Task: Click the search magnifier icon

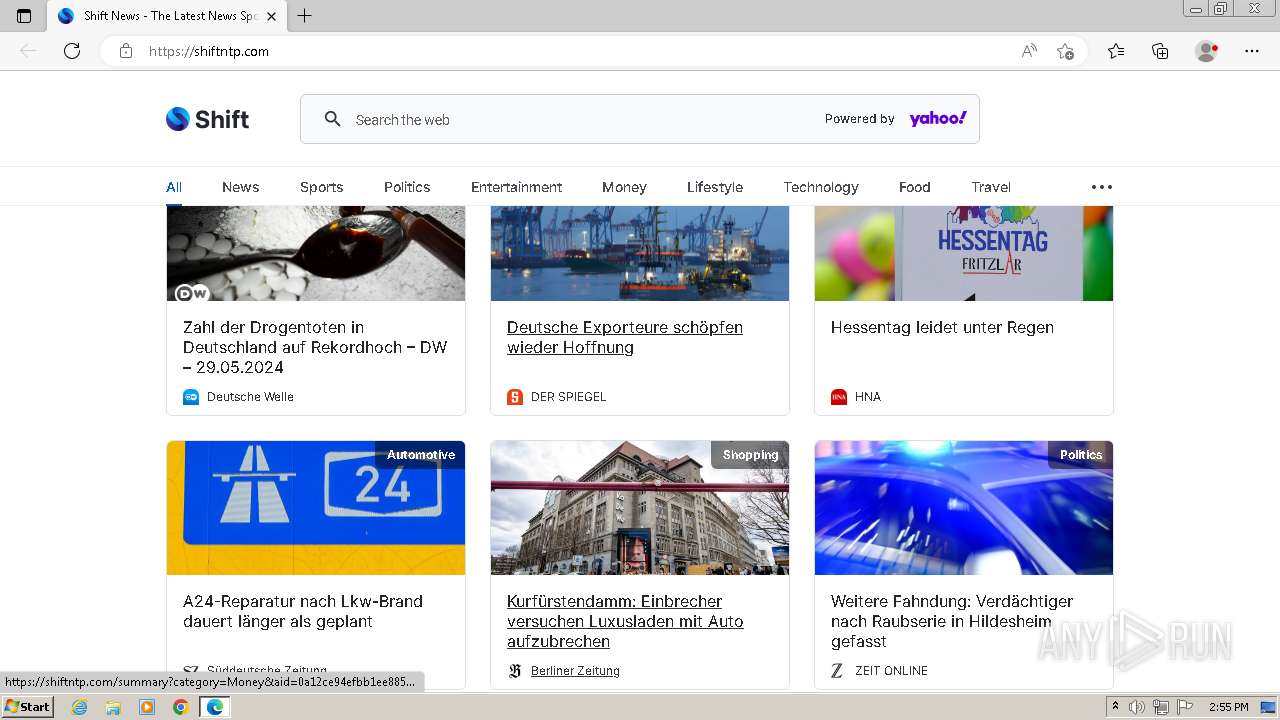Action: [333, 119]
